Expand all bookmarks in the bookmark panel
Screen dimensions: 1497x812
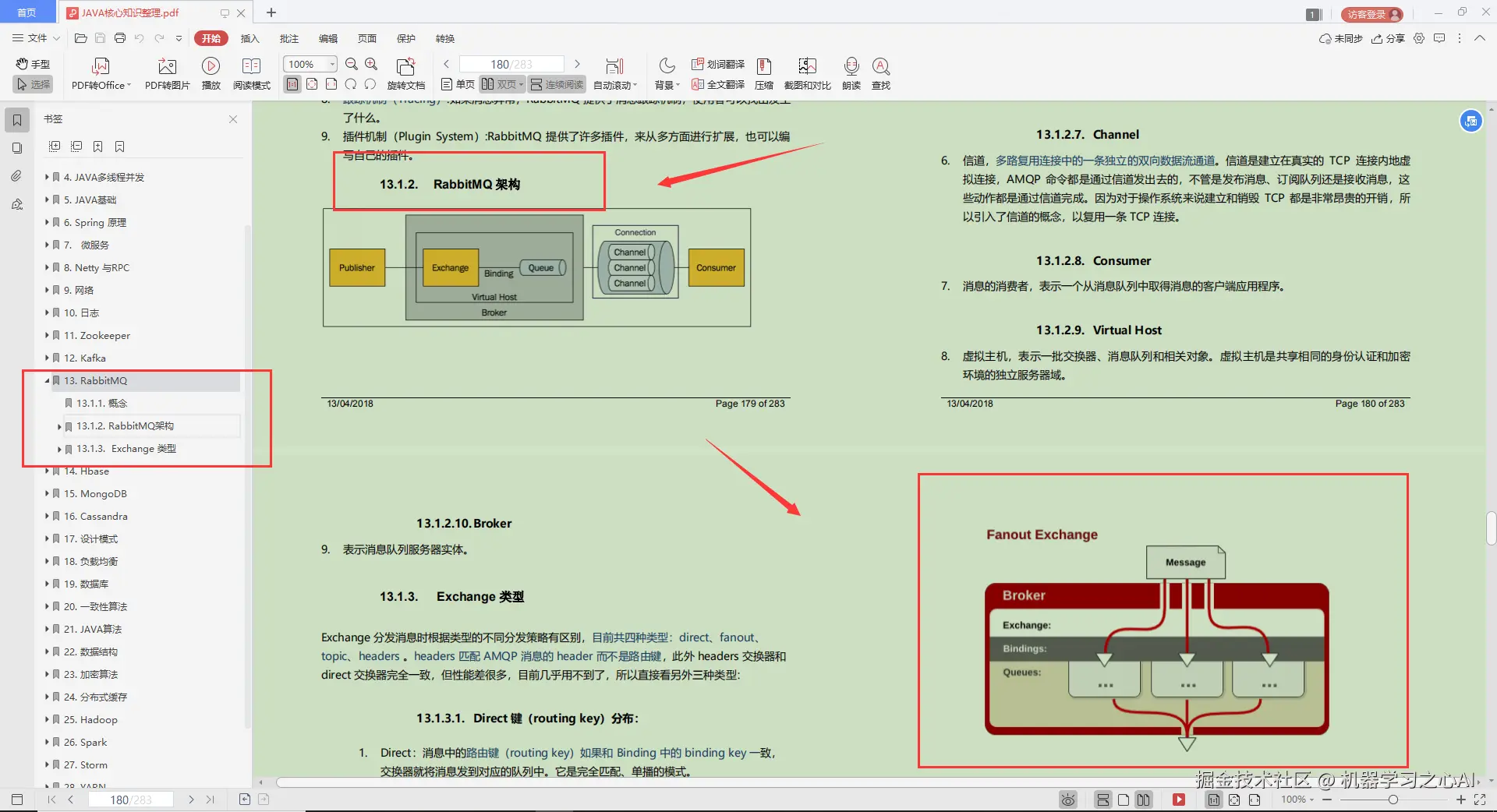55,147
